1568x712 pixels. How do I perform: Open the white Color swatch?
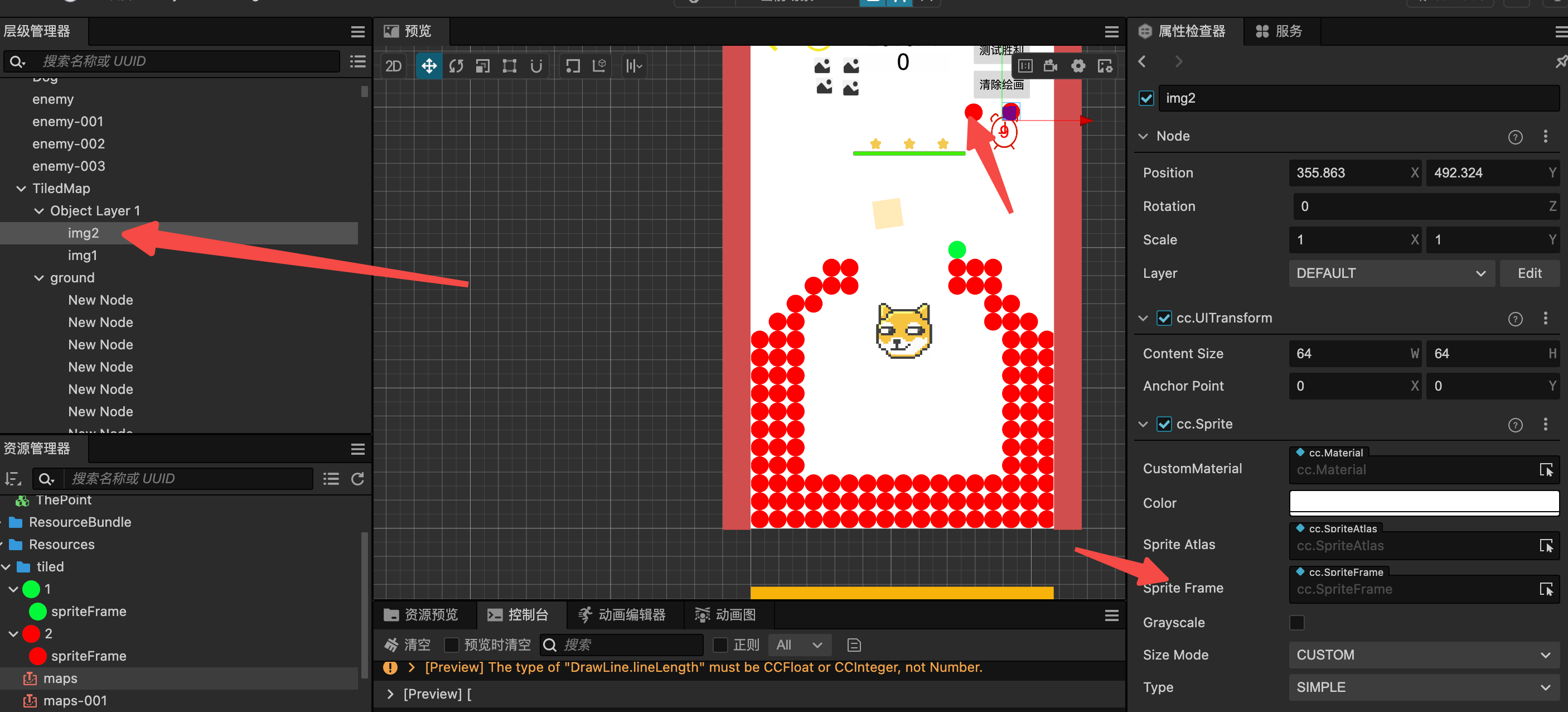[1423, 503]
